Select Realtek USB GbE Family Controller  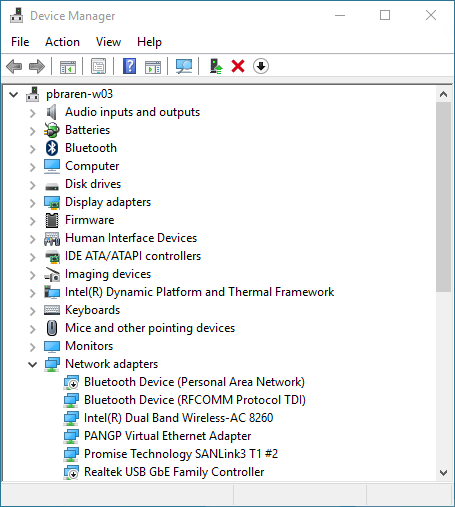174,472
